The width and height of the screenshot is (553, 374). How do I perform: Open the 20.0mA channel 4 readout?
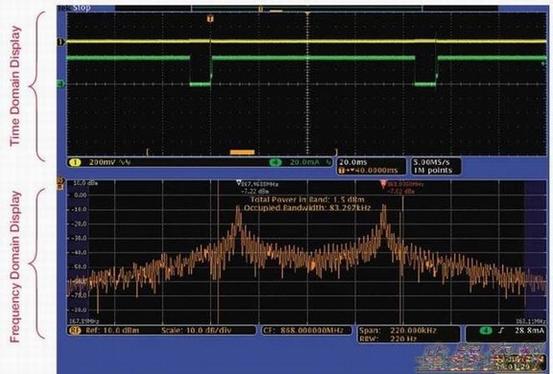tap(311, 162)
